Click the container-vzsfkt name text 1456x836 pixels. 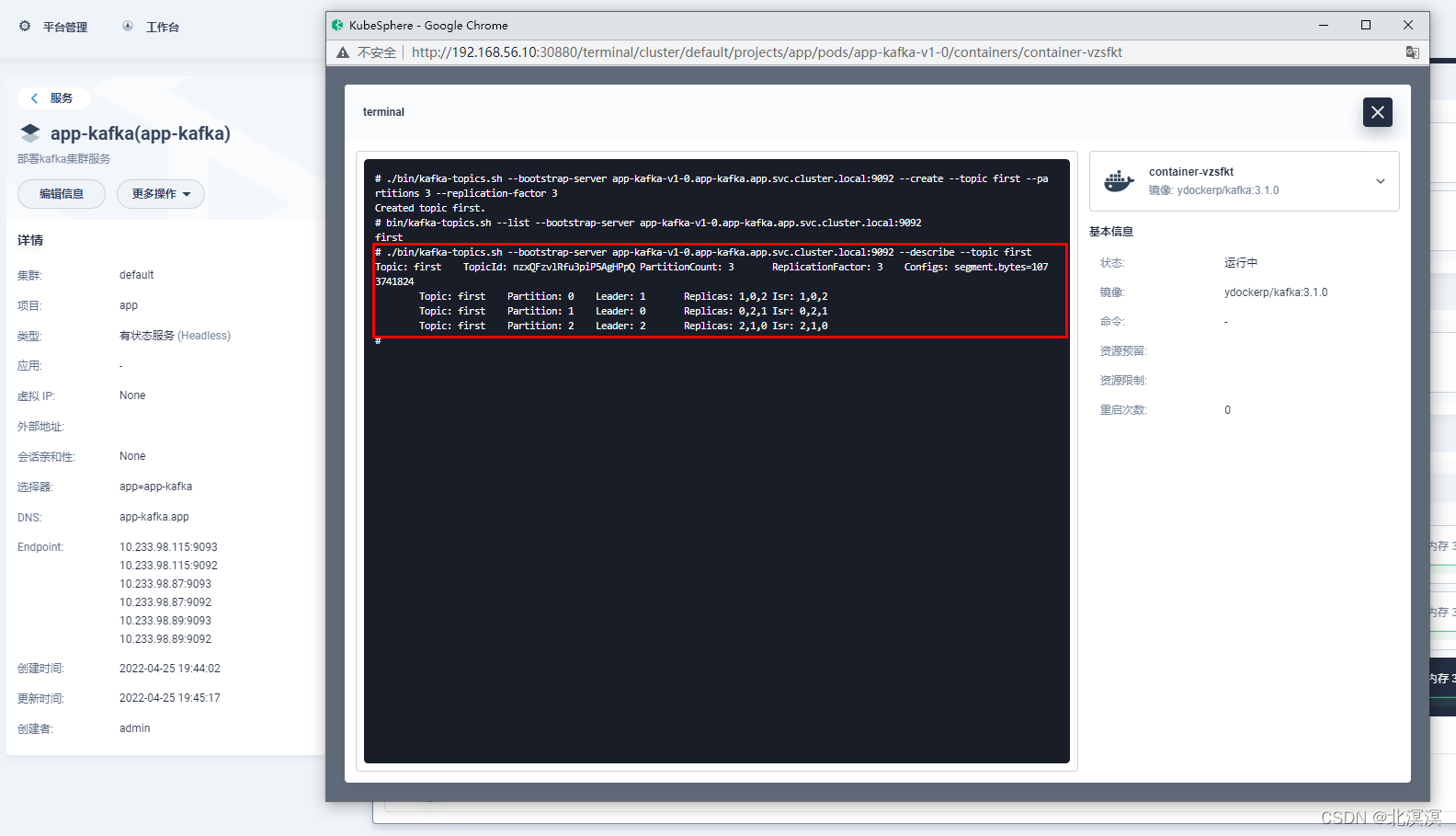tap(1191, 172)
